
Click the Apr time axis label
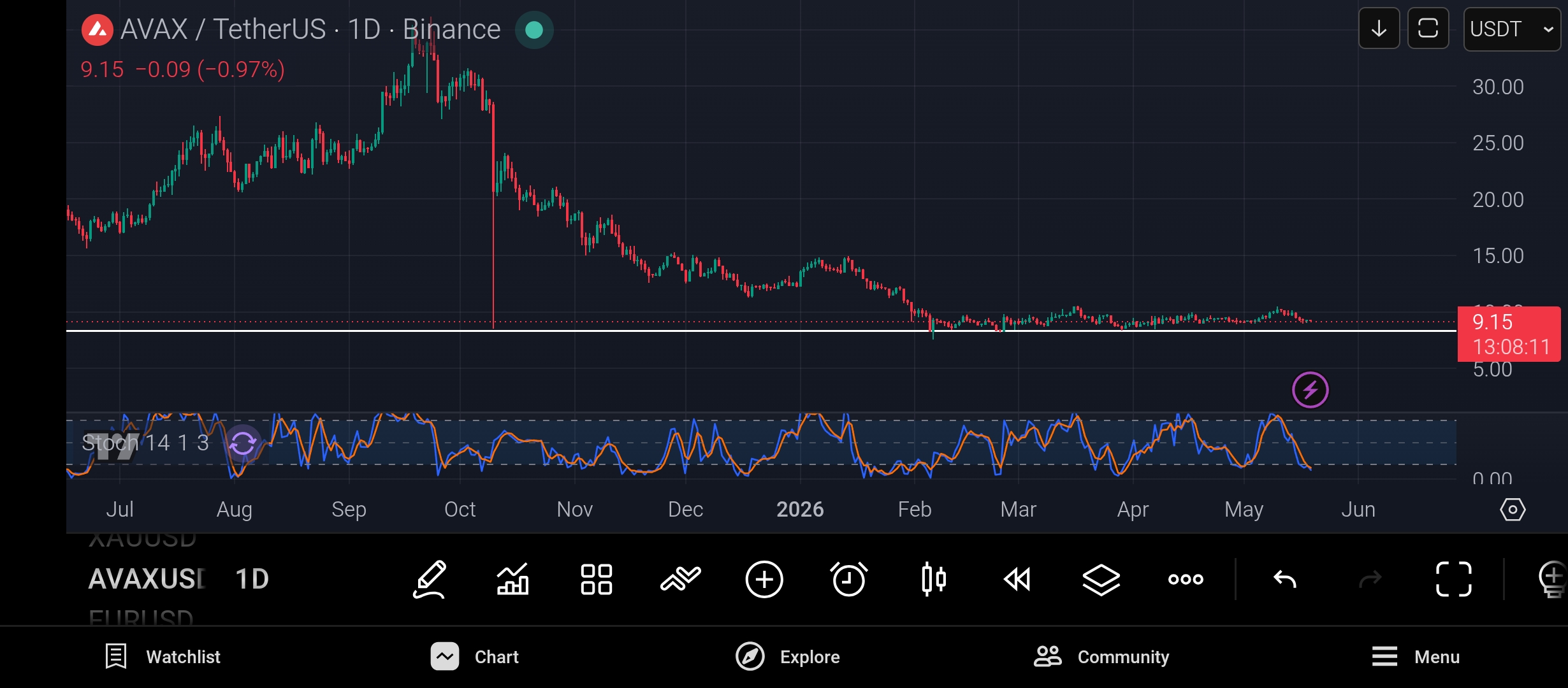(x=1133, y=510)
